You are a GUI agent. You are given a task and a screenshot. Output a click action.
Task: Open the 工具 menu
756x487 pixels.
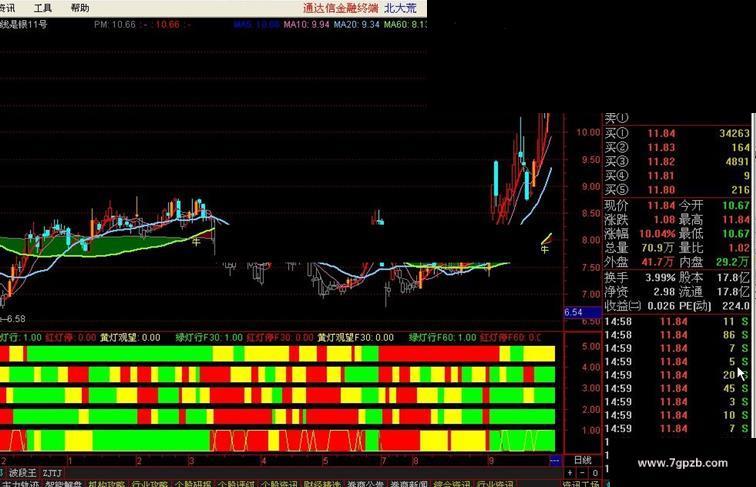click(x=42, y=8)
